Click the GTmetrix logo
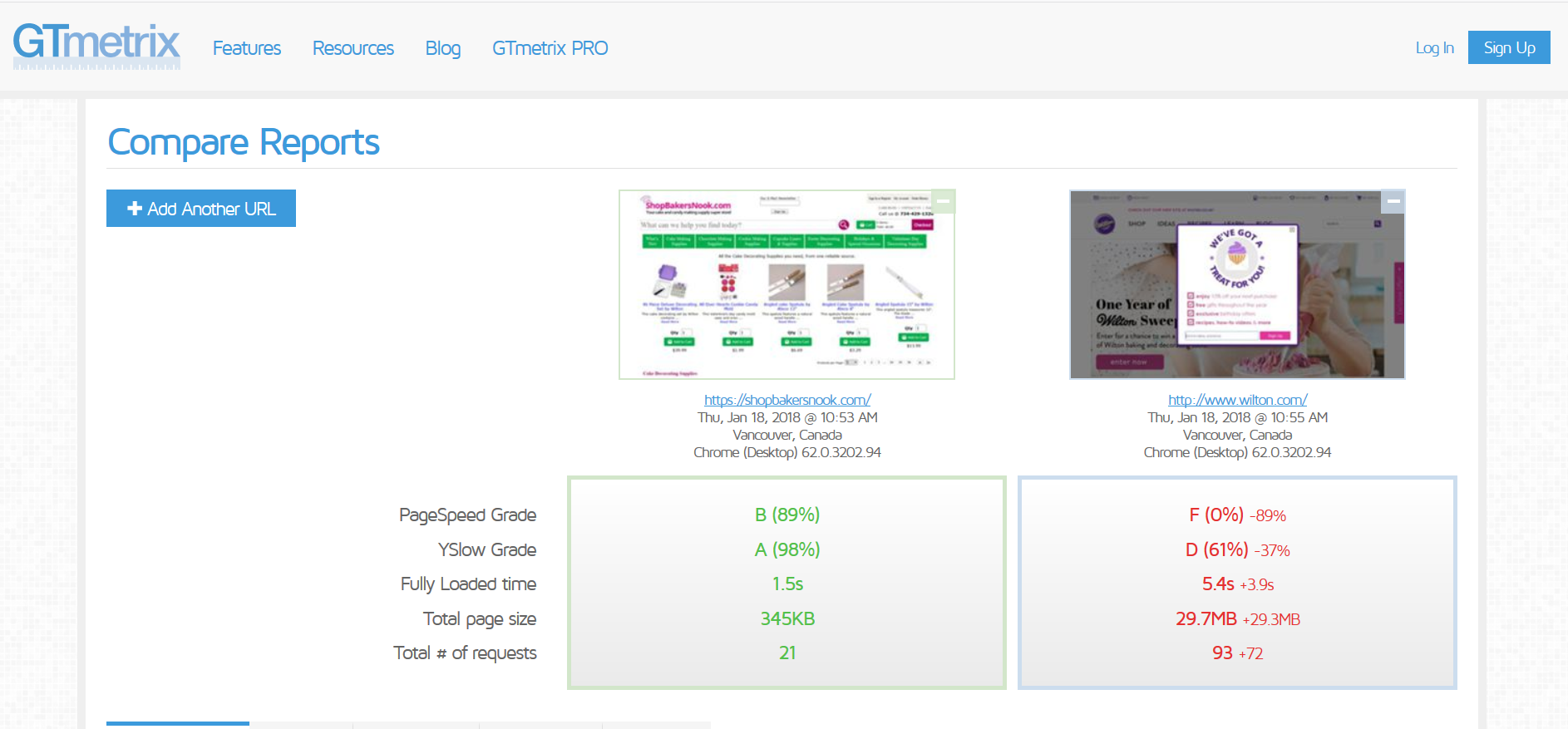 (x=96, y=46)
